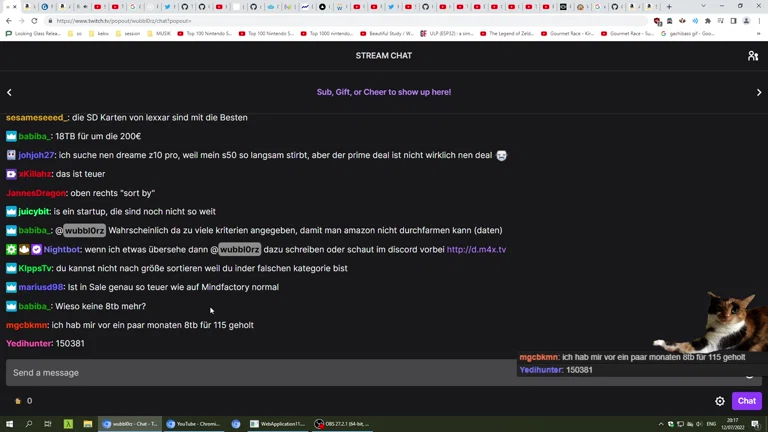Screen dimensions: 768x432
Task: Show hidden system tray icons
Action: point(661,424)
